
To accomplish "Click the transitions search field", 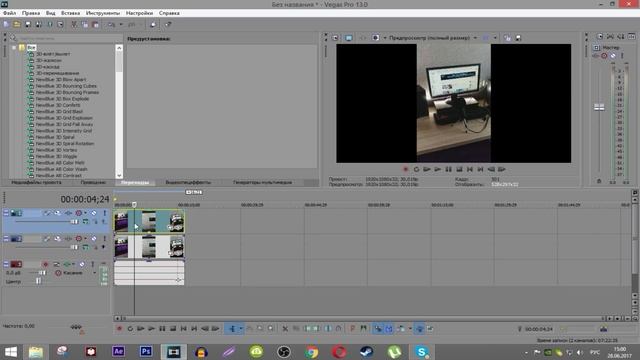I will tap(69, 38).
